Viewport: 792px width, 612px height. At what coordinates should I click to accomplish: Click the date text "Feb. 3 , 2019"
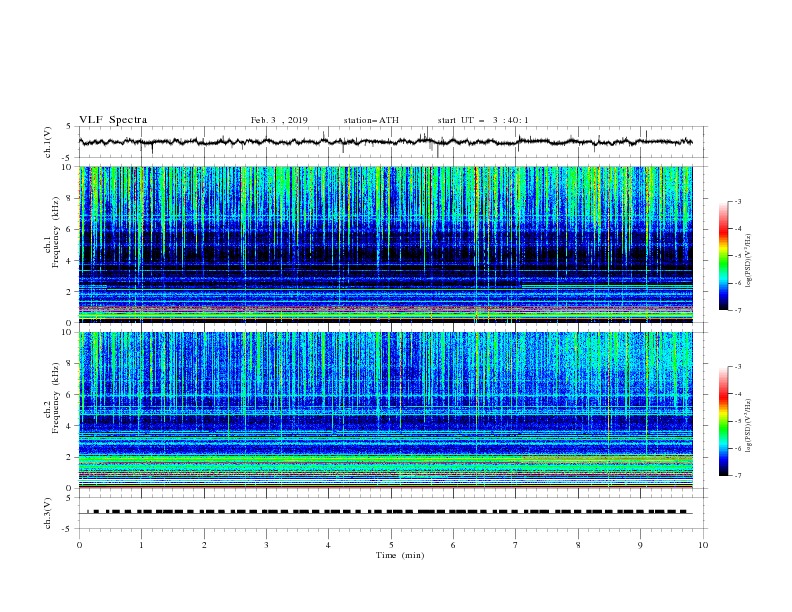[279, 120]
